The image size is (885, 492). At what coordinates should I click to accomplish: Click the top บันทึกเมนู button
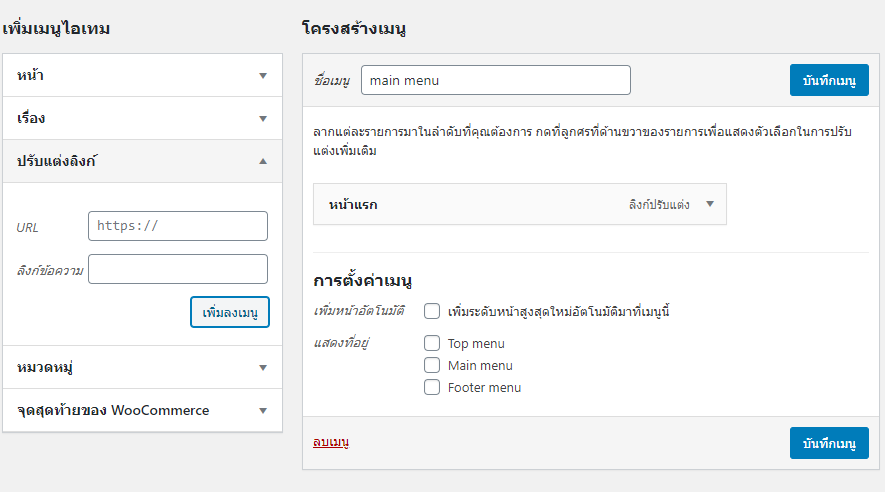click(829, 80)
